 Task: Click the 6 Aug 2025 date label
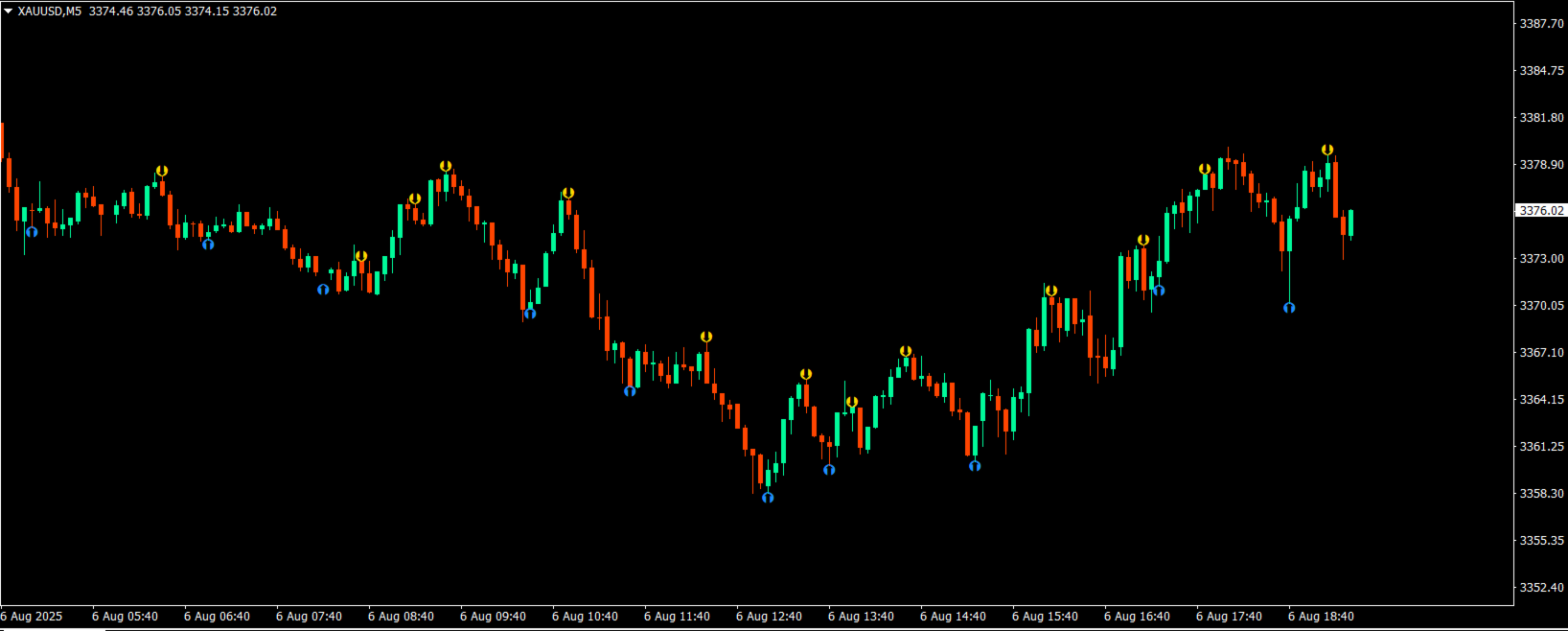point(32,617)
